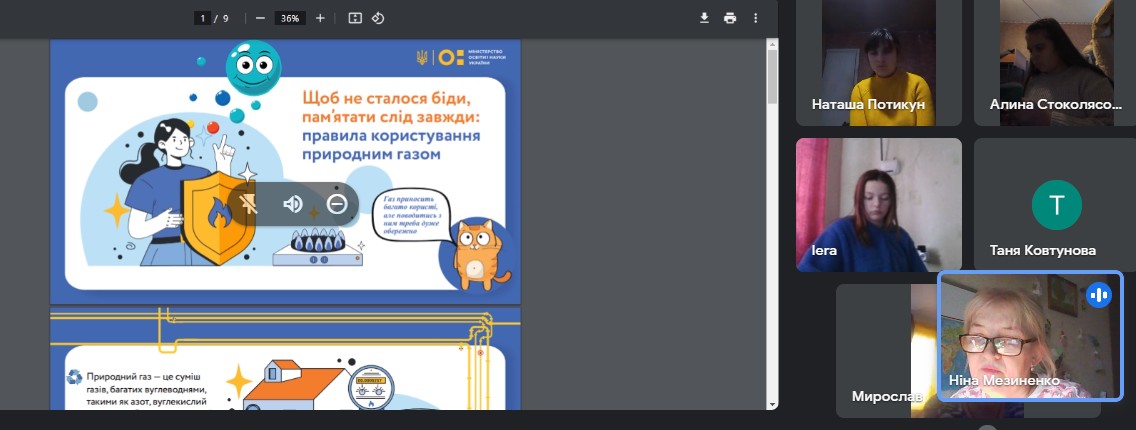Click the blue smiley bubble character
The height and width of the screenshot is (430, 1136).
[254, 67]
